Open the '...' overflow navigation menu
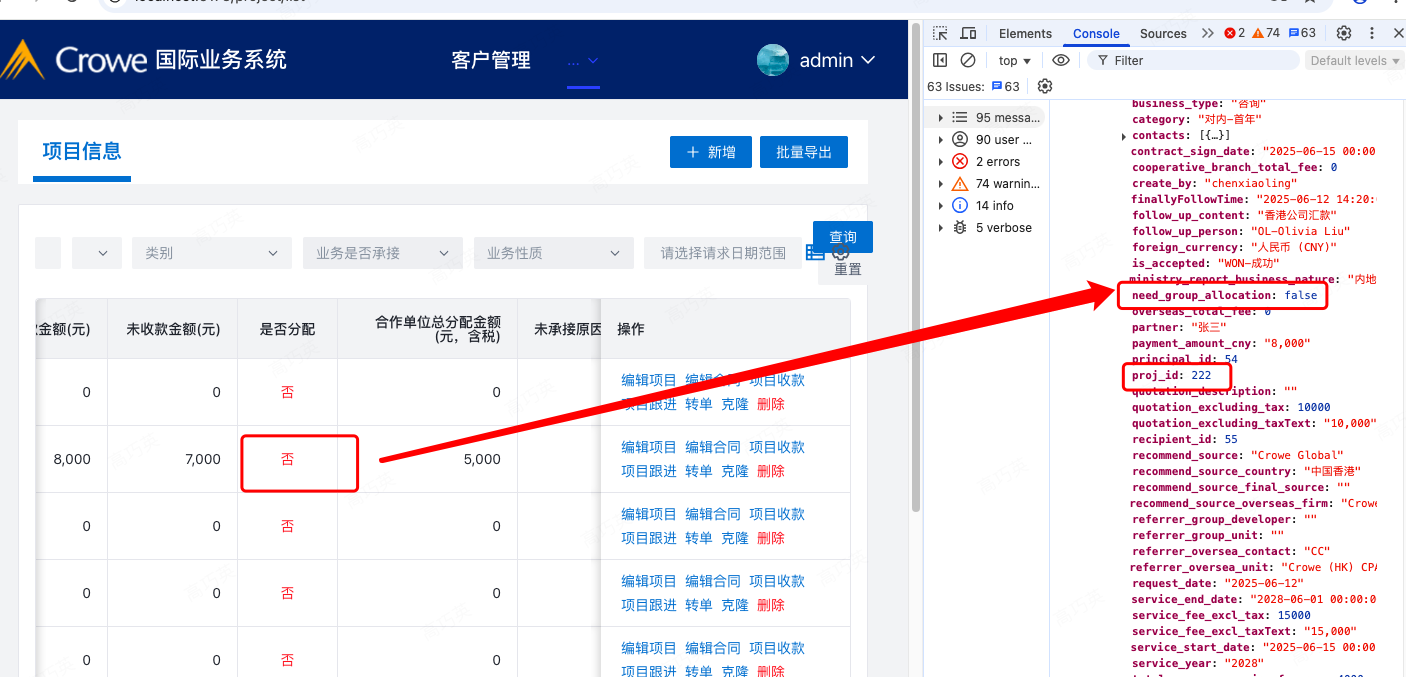The height and width of the screenshot is (677, 1406). tap(583, 61)
